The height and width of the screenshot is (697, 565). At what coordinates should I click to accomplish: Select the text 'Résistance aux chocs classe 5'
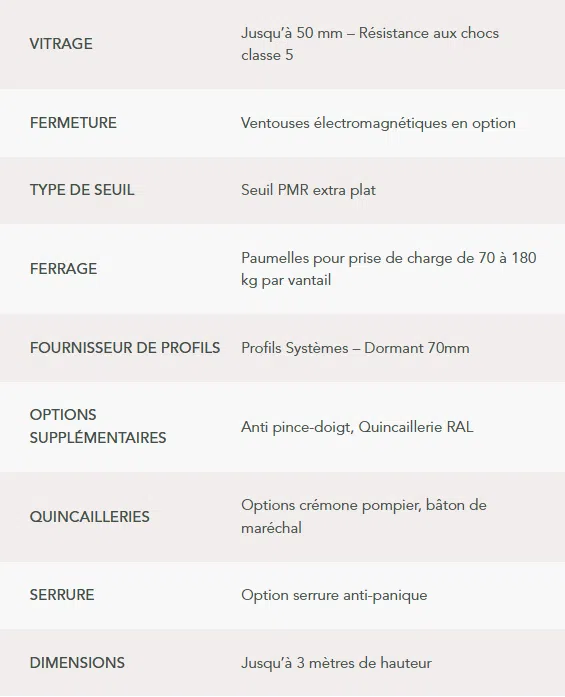(x=370, y=44)
